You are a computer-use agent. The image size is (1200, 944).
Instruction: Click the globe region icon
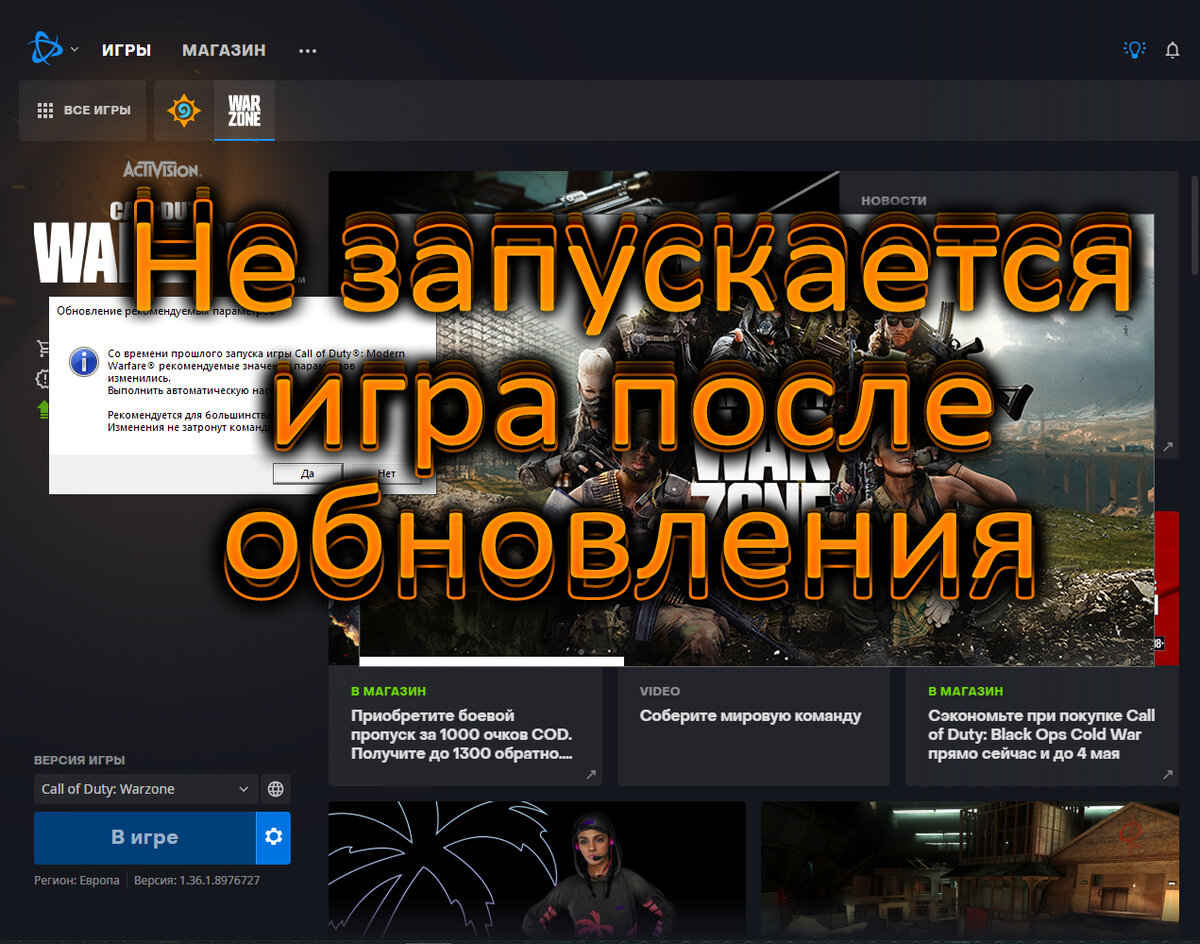click(276, 789)
